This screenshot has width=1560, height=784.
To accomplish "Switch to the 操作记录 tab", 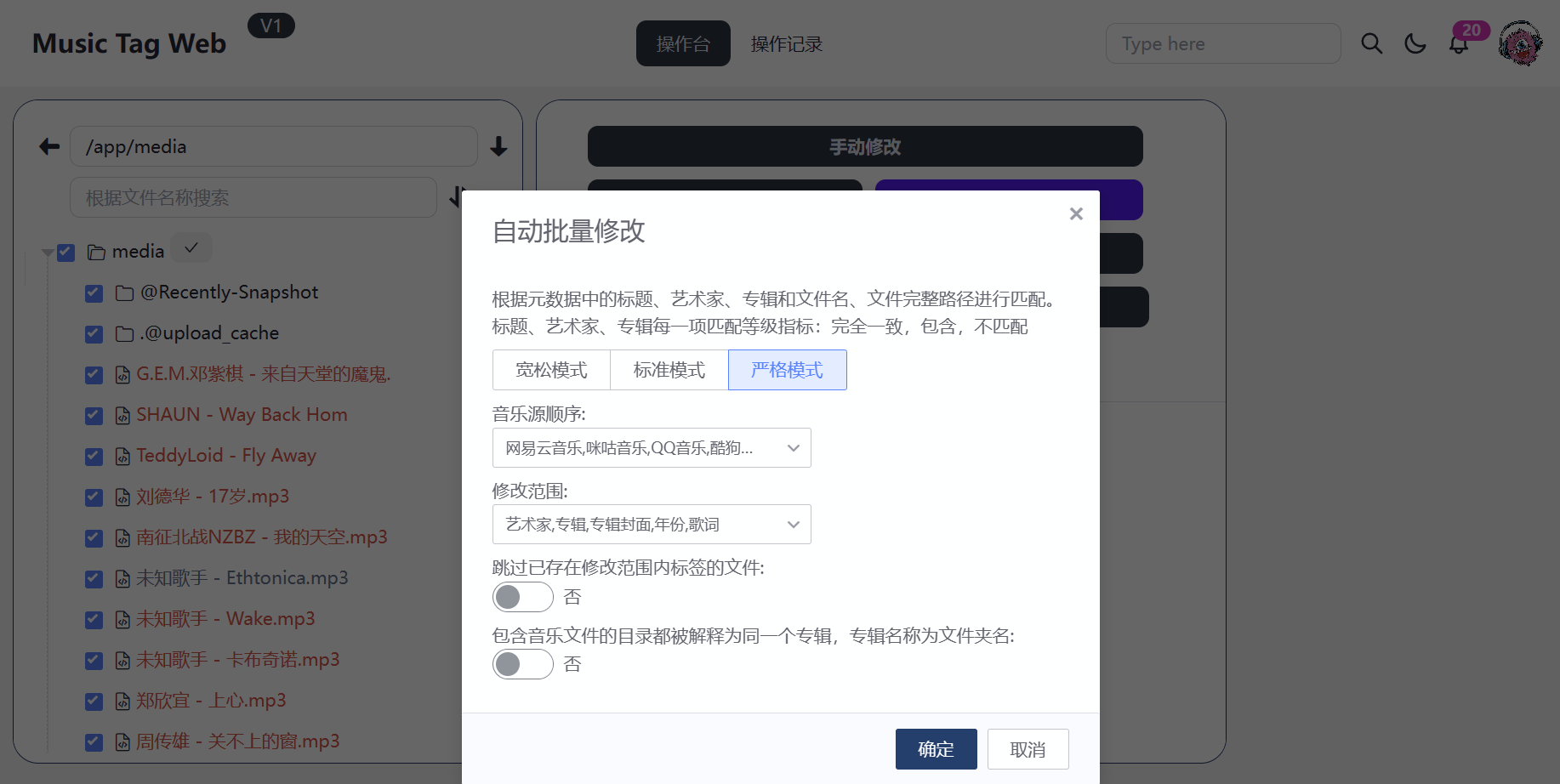I will click(787, 43).
